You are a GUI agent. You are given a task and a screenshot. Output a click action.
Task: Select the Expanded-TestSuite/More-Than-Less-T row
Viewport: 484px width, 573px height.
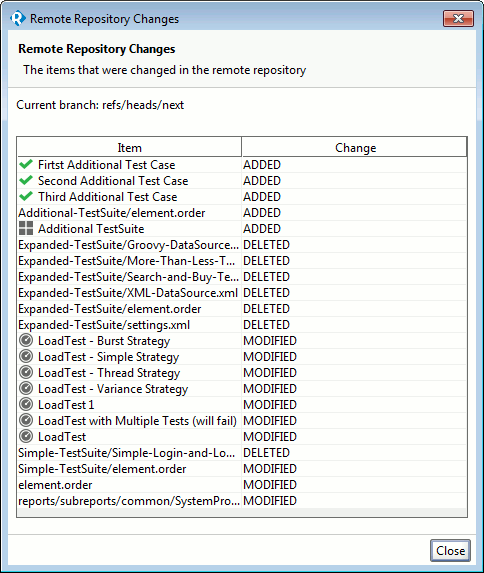242,261
